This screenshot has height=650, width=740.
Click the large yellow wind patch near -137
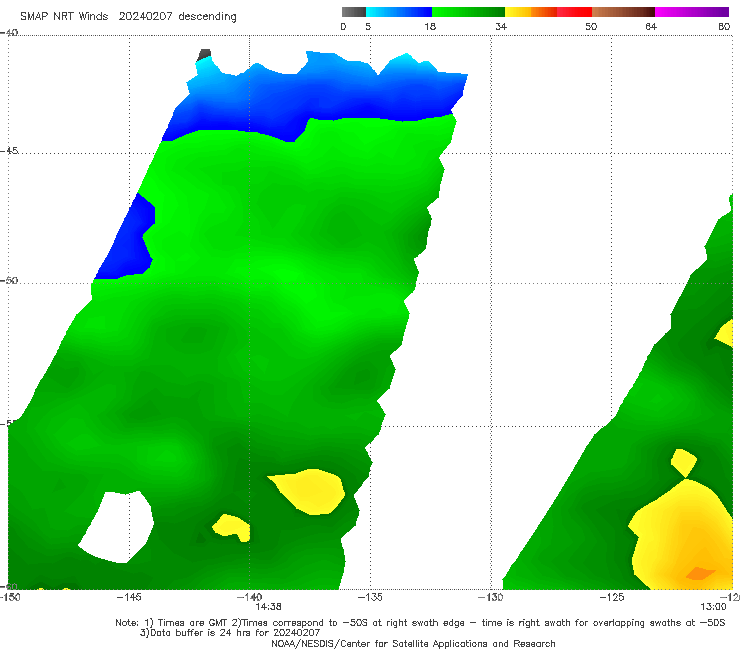pos(309,491)
